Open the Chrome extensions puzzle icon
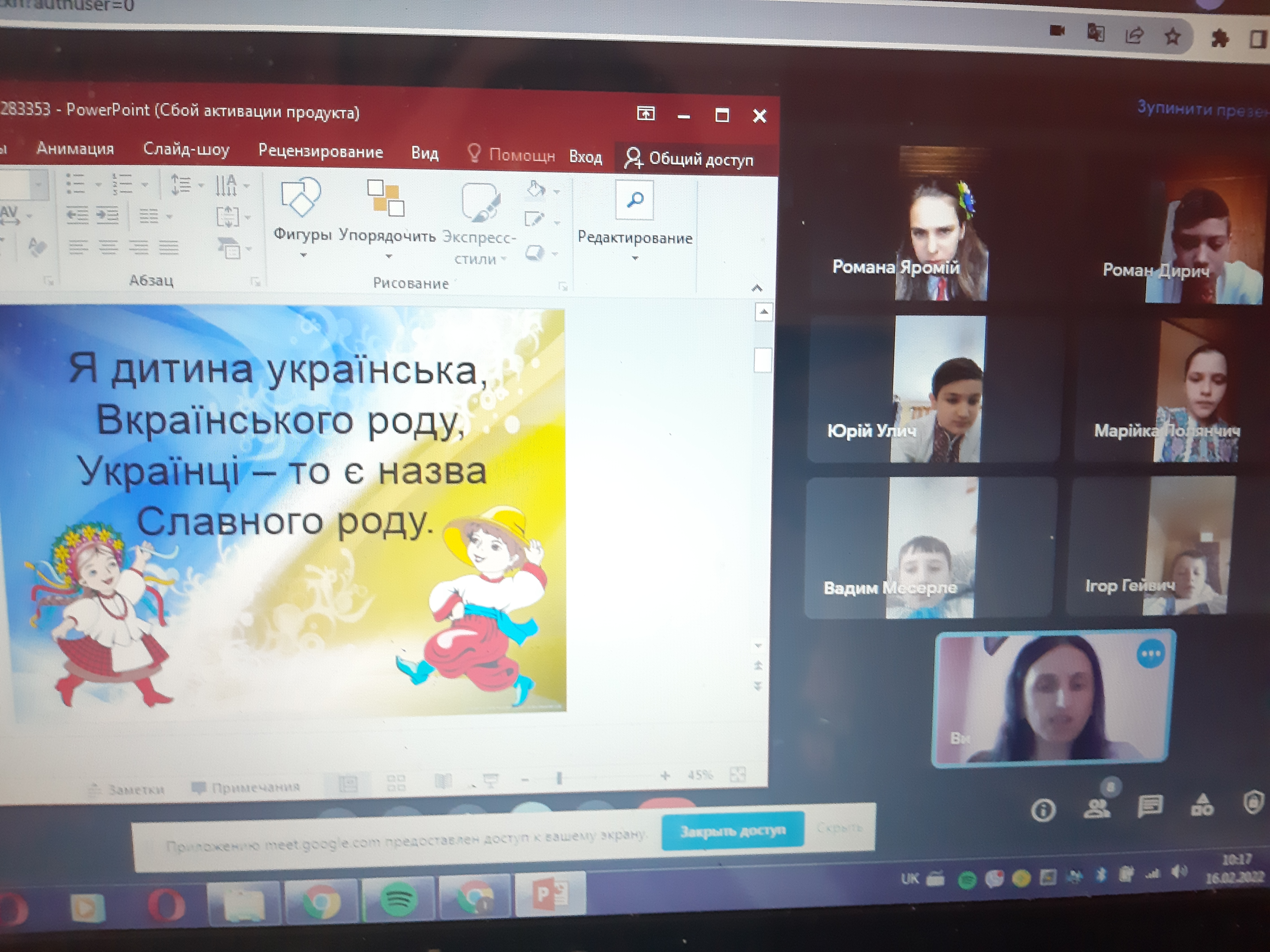The image size is (1270, 952). (x=1220, y=39)
